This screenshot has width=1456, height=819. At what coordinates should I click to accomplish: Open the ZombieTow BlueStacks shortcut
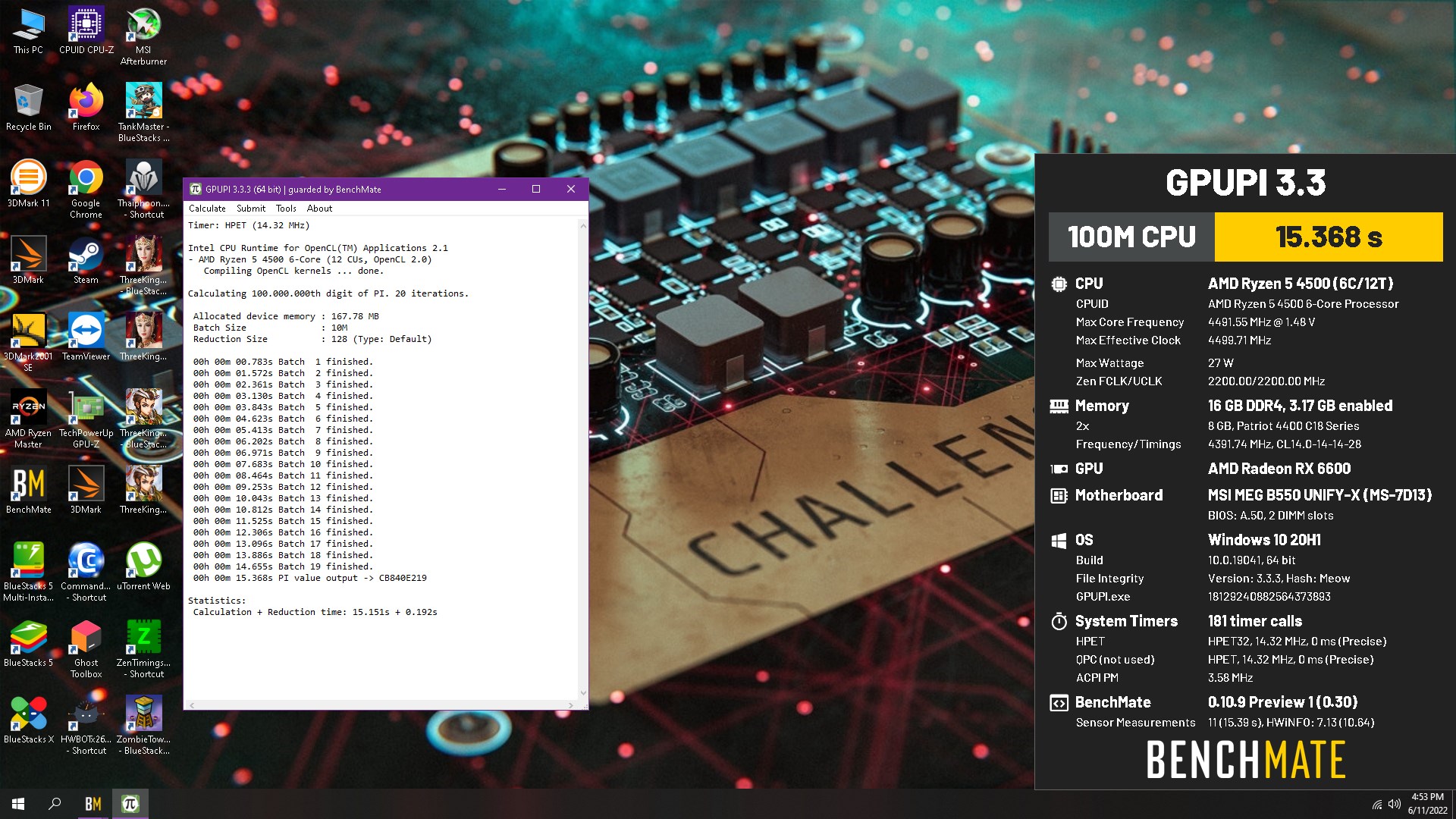coord(143,725)
